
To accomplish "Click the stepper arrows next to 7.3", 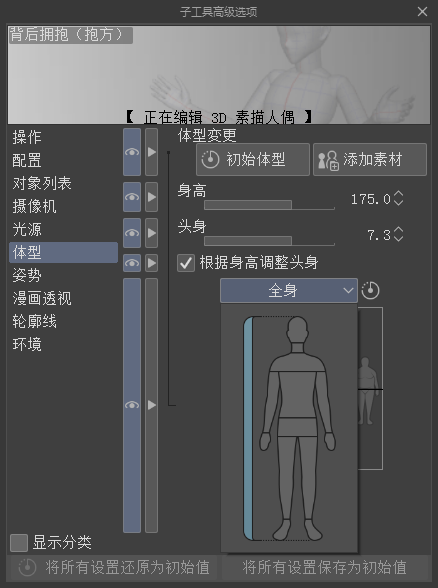I will (x=399, y=234).
